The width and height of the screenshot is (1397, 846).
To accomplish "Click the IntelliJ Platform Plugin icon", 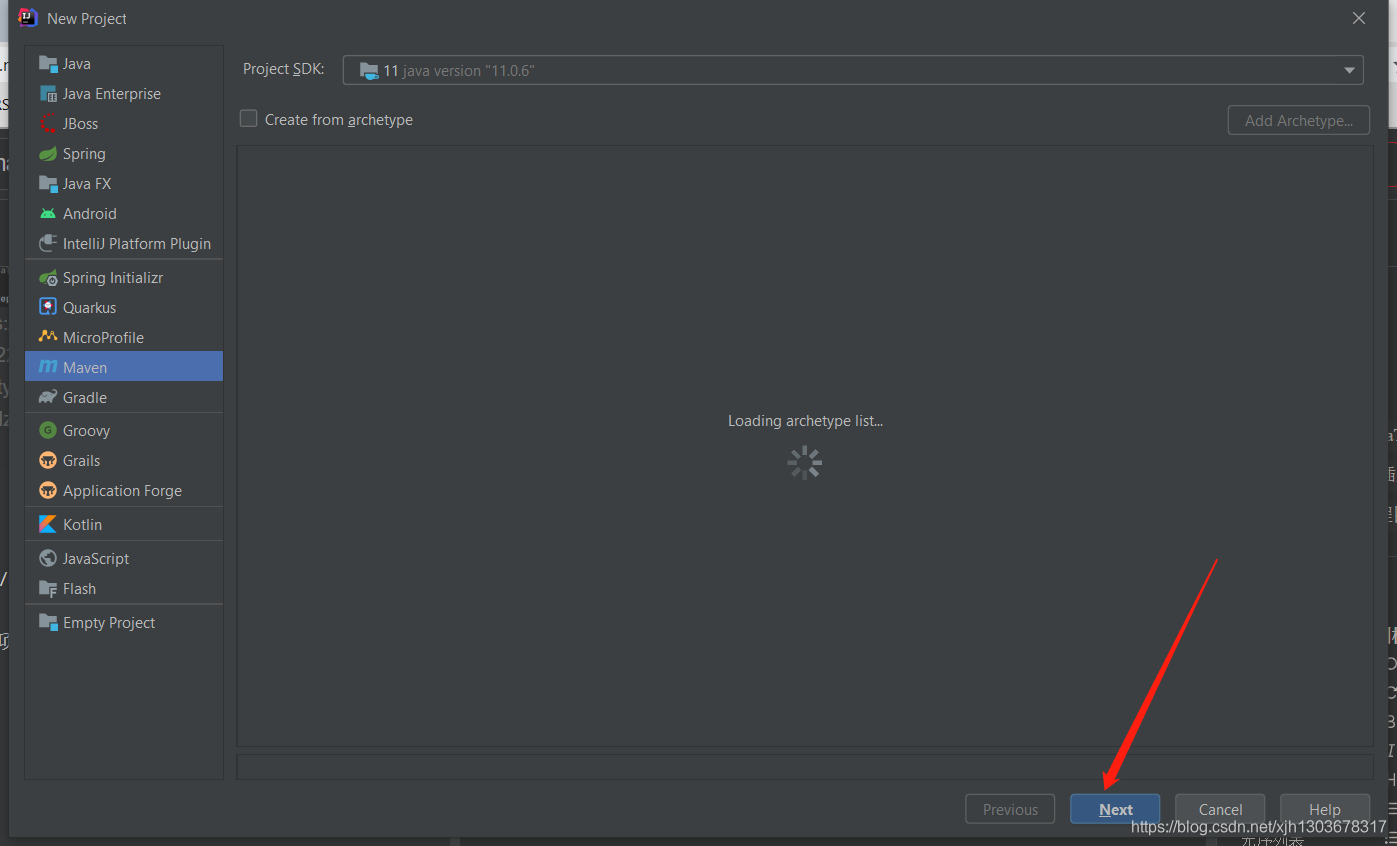I will [x=48, y=244].
